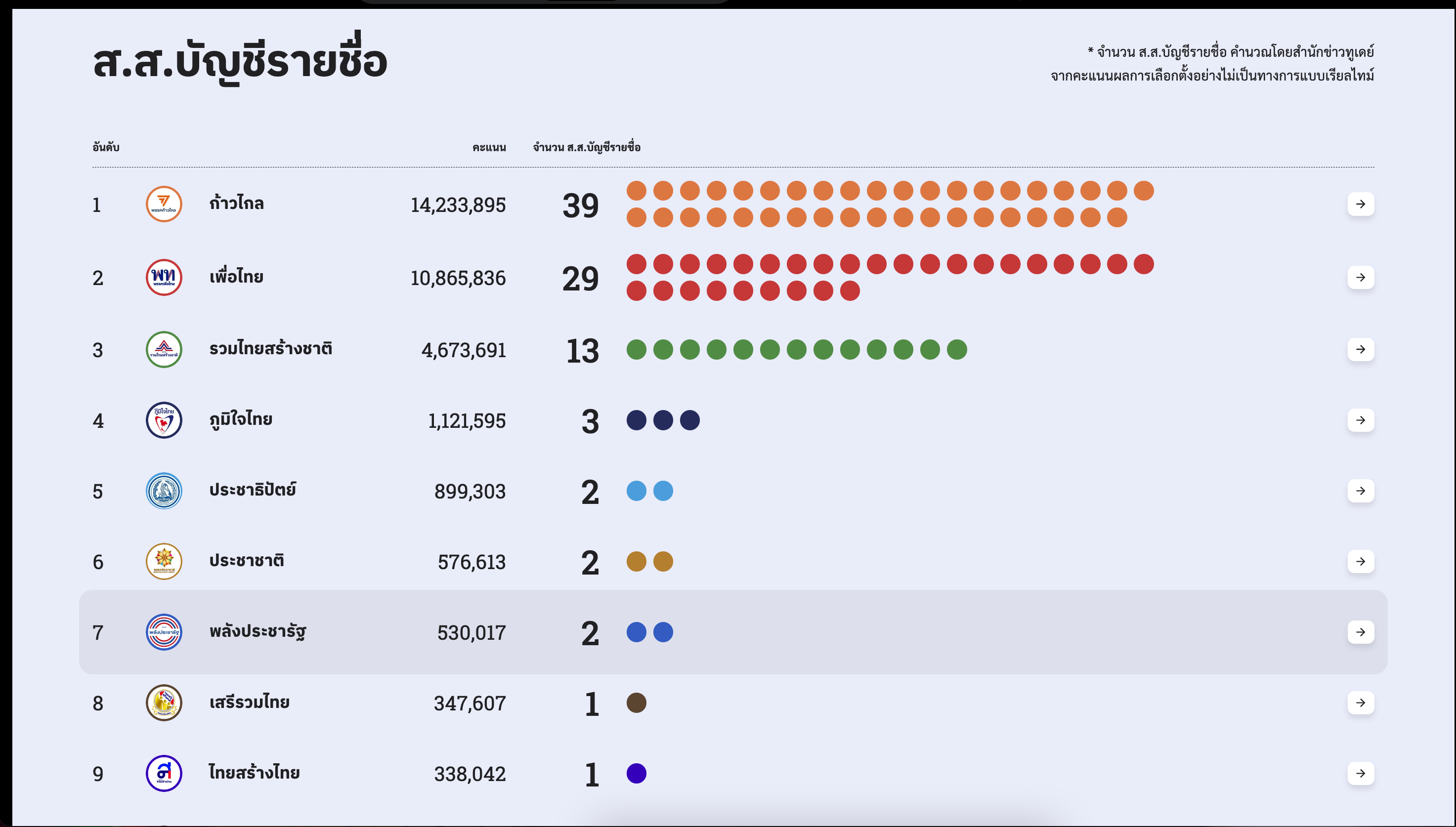The height and width of the screenshot is (827, 1456).
Task: Click the ประชาธิปัตย์ party logo
Action: (x=164, y=491)
